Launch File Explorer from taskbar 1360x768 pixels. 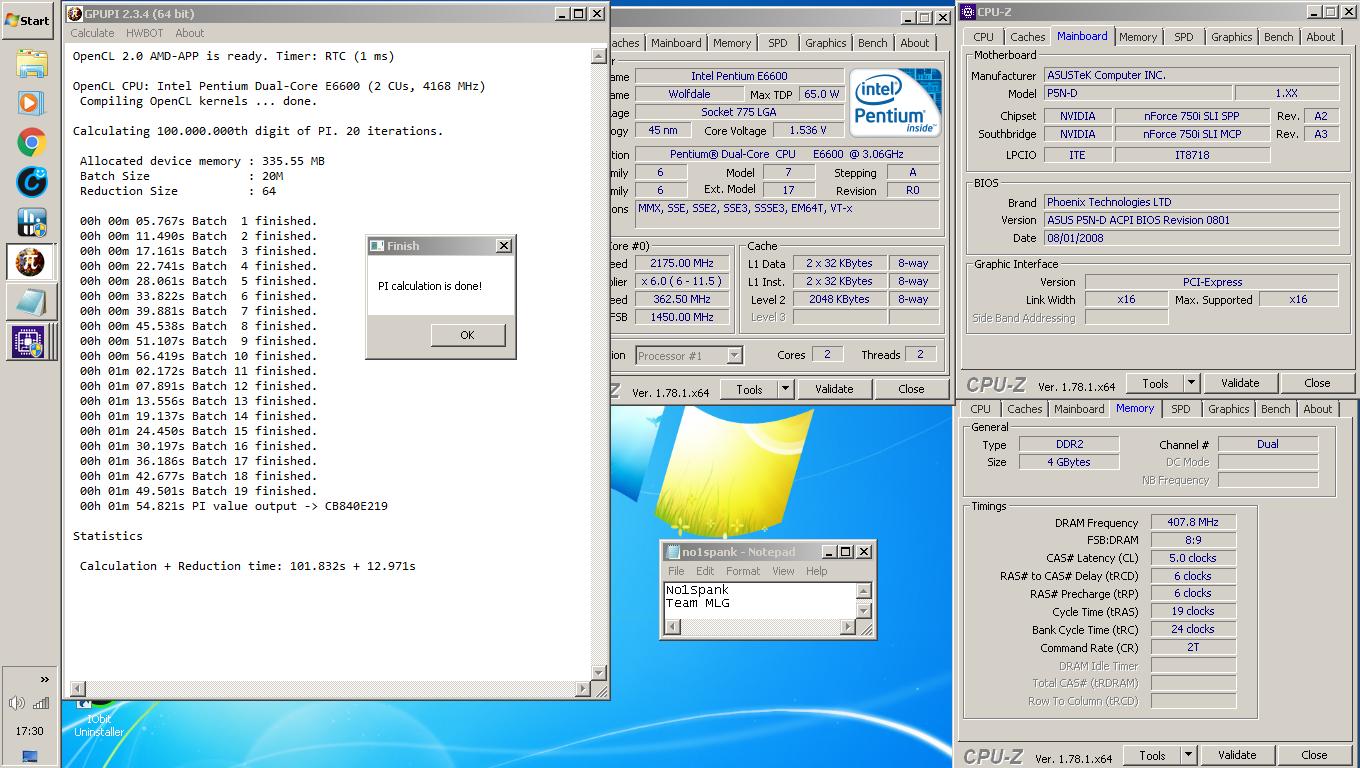point(31,63)
